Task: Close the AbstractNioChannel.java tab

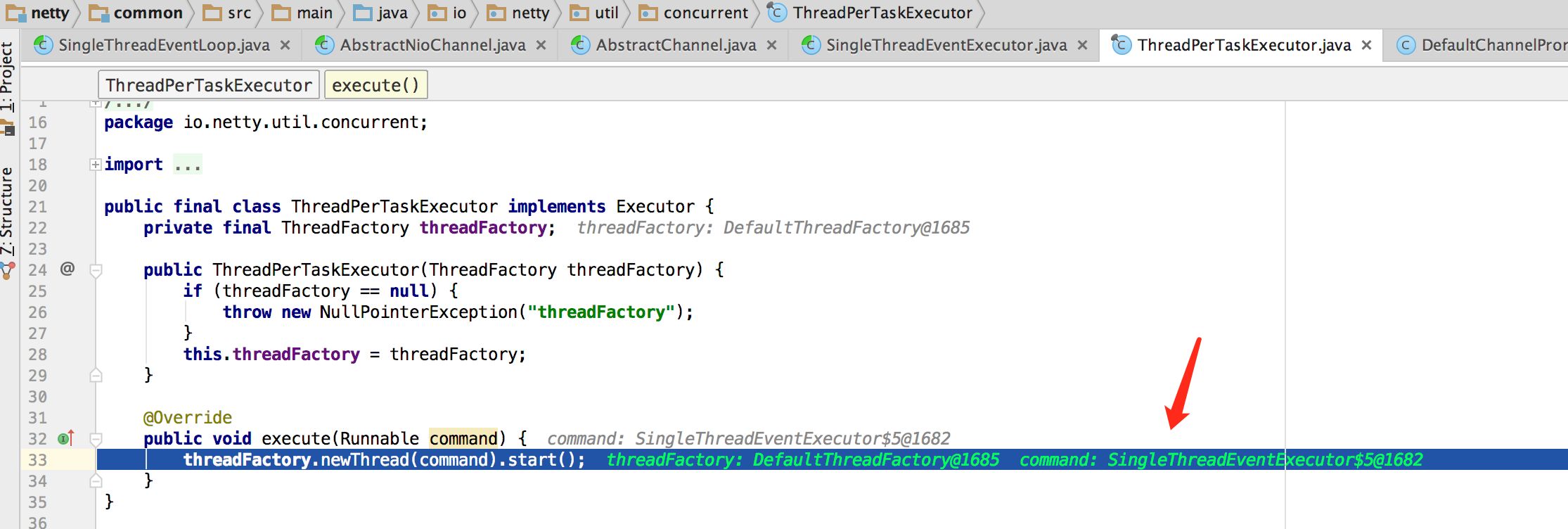Action: (541, 45)
